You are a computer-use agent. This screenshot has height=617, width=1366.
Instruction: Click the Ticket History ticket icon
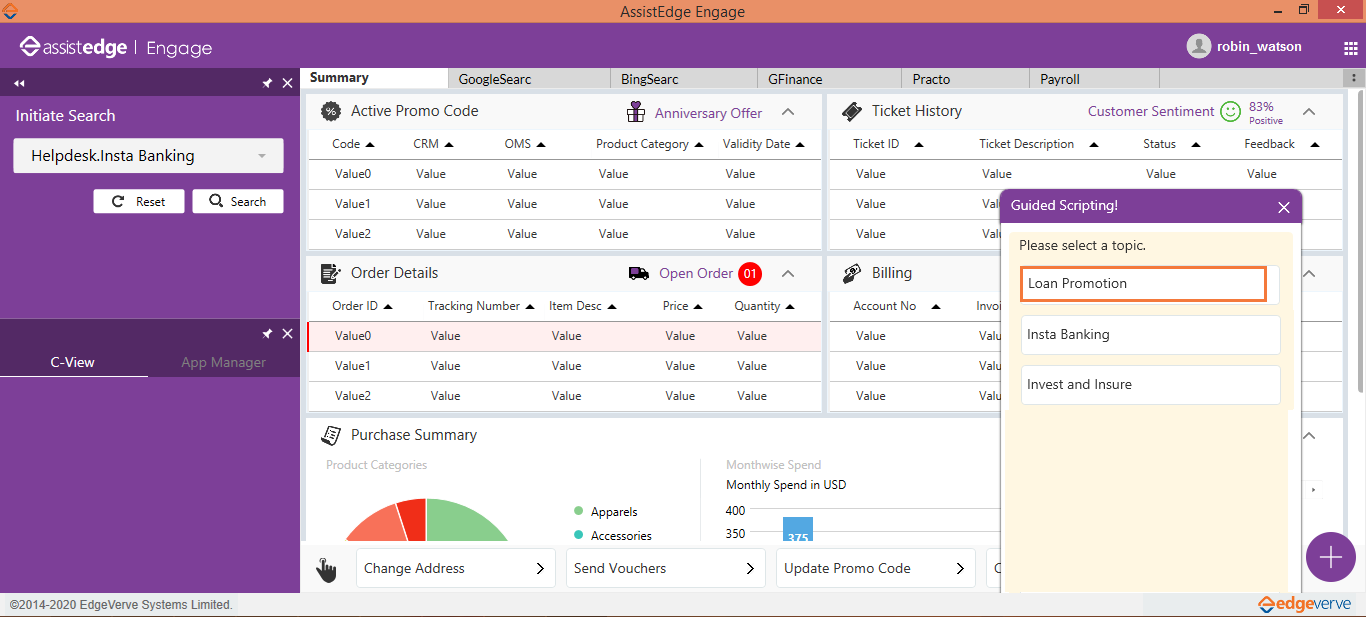pyautogui.click(x=852, y=111)
